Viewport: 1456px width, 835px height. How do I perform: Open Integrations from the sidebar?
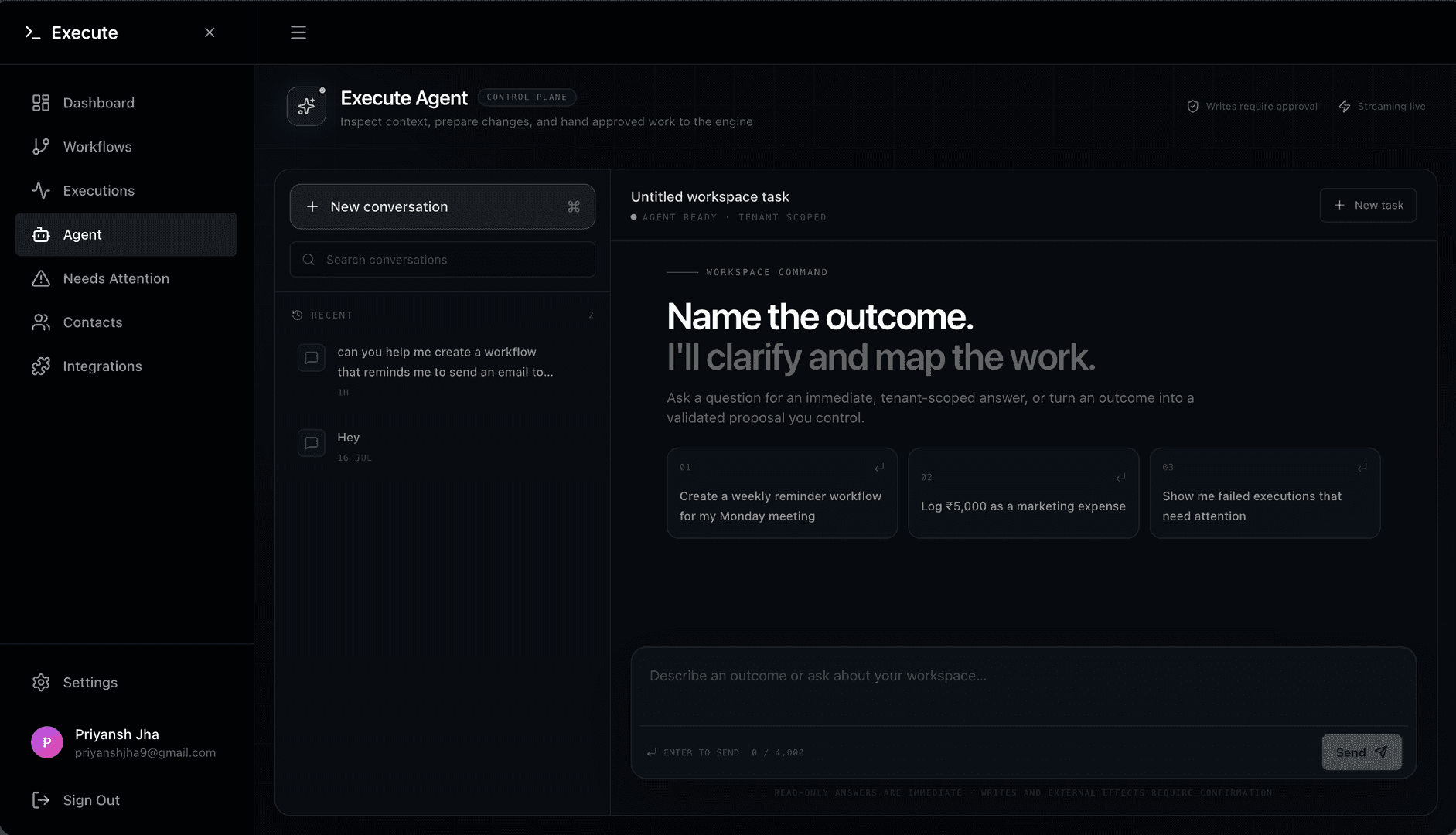tap(126, 366)
